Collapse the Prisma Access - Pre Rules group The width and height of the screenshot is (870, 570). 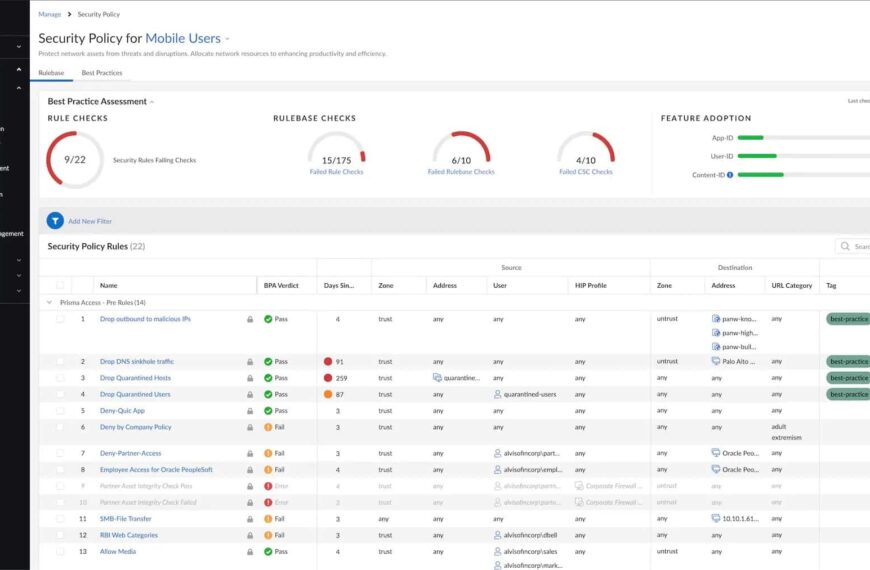pyautogui.click(x=50, y=302)
